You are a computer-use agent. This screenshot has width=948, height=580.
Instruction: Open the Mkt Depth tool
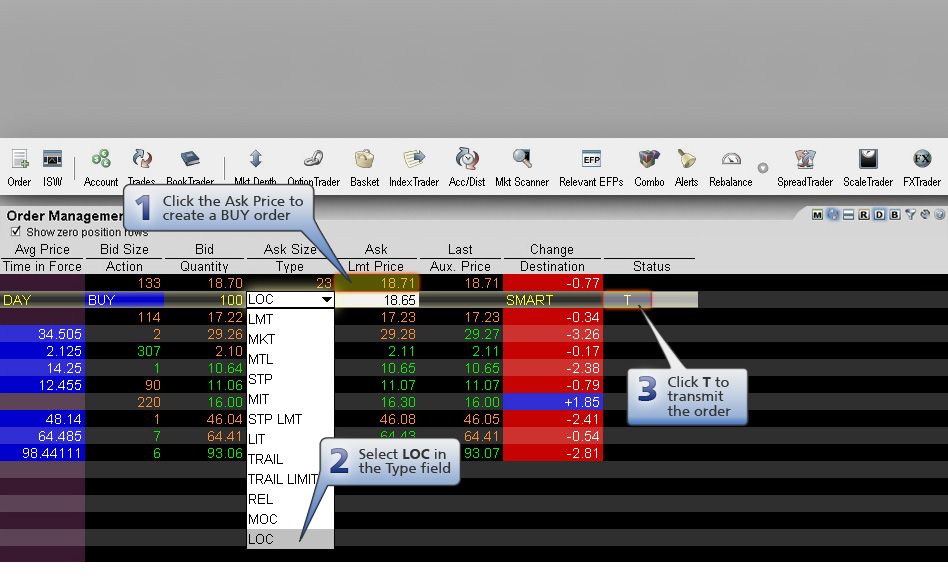click(x=255, y=168)
